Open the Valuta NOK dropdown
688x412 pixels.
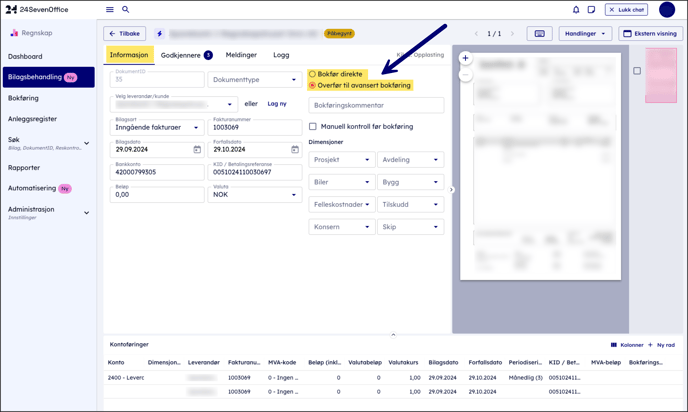(255, 195)
